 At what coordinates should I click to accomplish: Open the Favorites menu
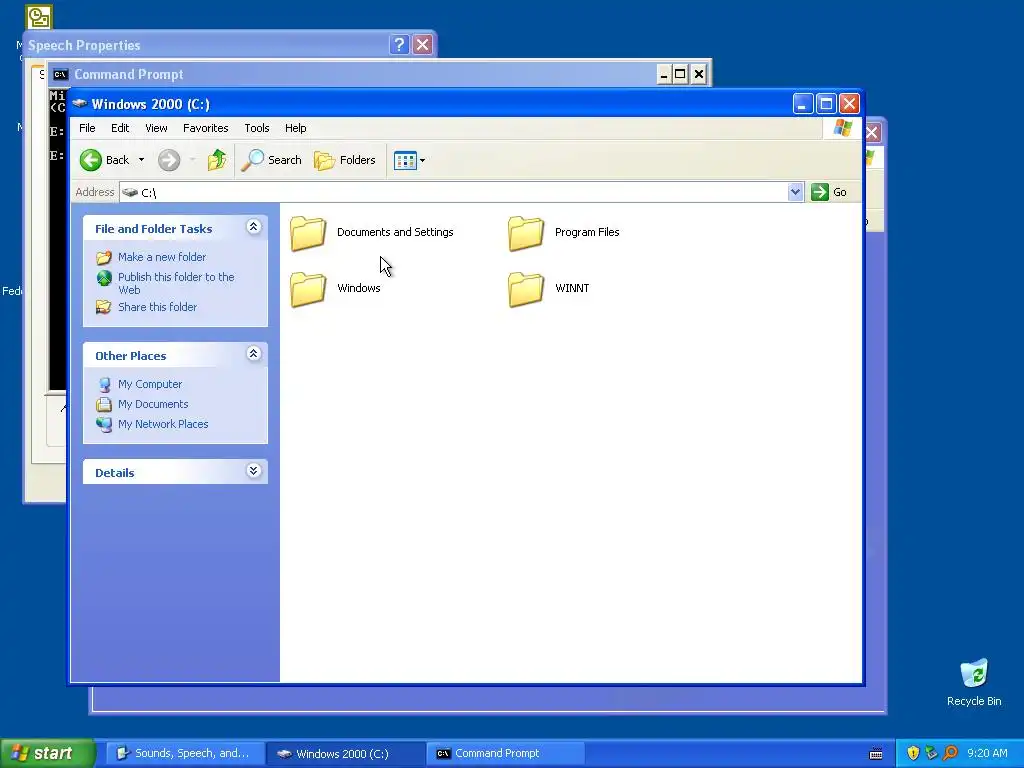tap(206, 128)
